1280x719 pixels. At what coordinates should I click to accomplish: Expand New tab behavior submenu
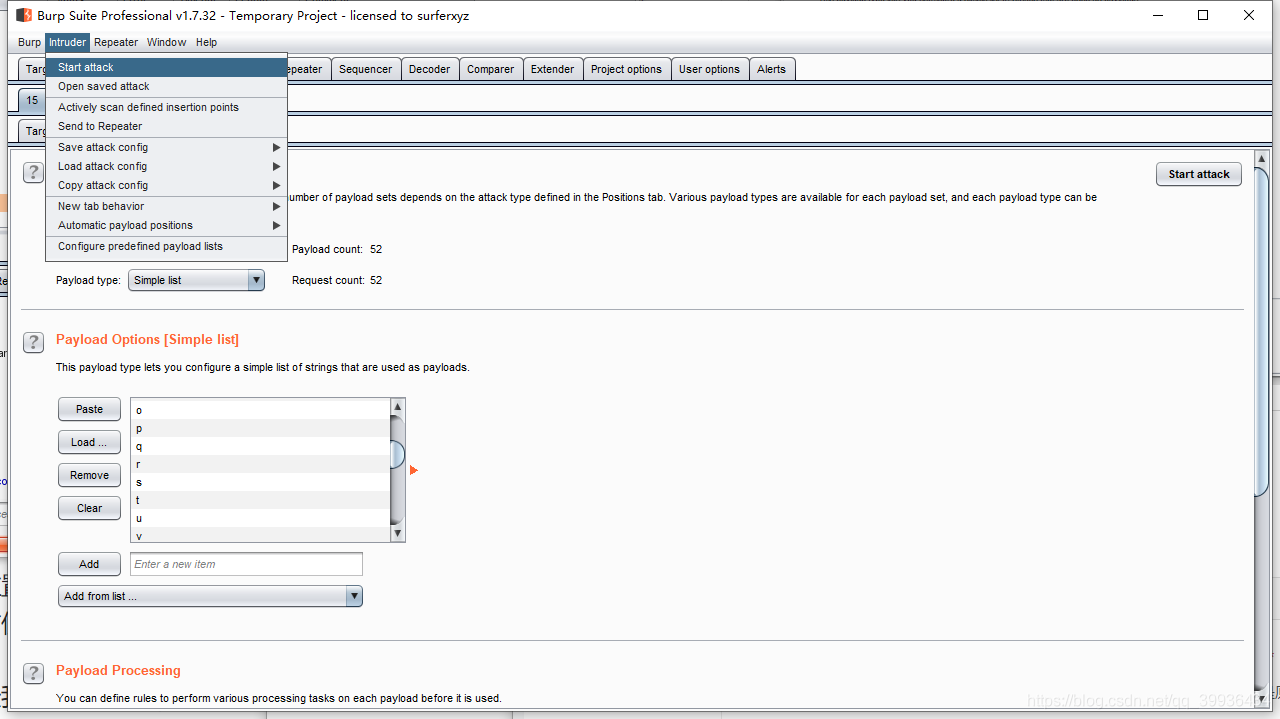click(x=166, y=206)
